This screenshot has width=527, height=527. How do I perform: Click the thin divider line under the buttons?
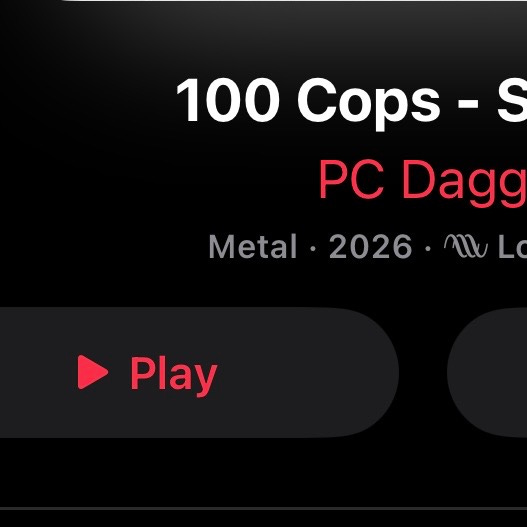(x=264, y=508)
